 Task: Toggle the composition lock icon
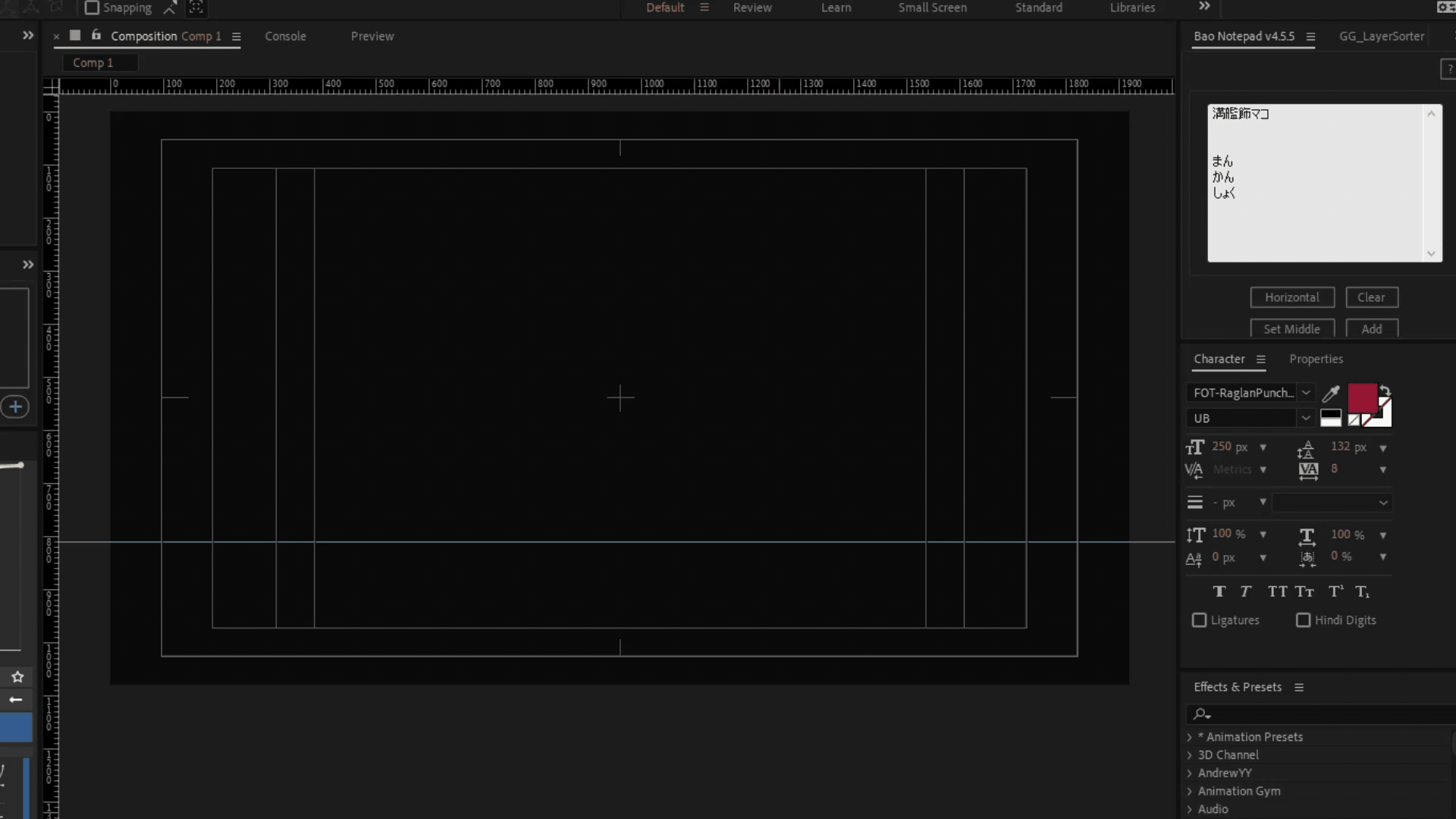pyautogui.click(x=96, y=35)
